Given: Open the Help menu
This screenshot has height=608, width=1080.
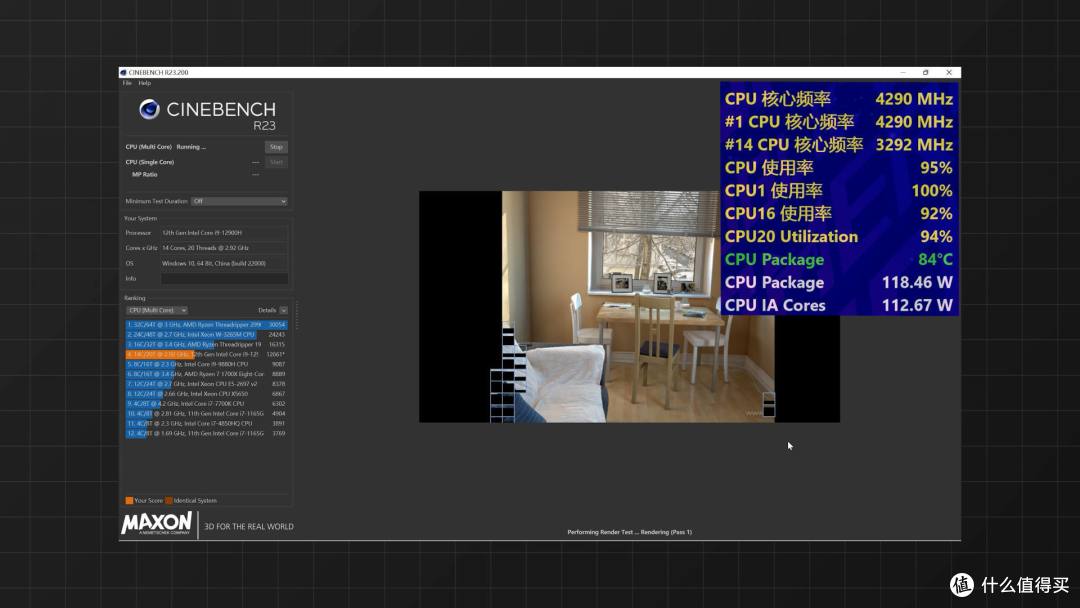Looking at the screenshot, I should (x=145, y=83).
